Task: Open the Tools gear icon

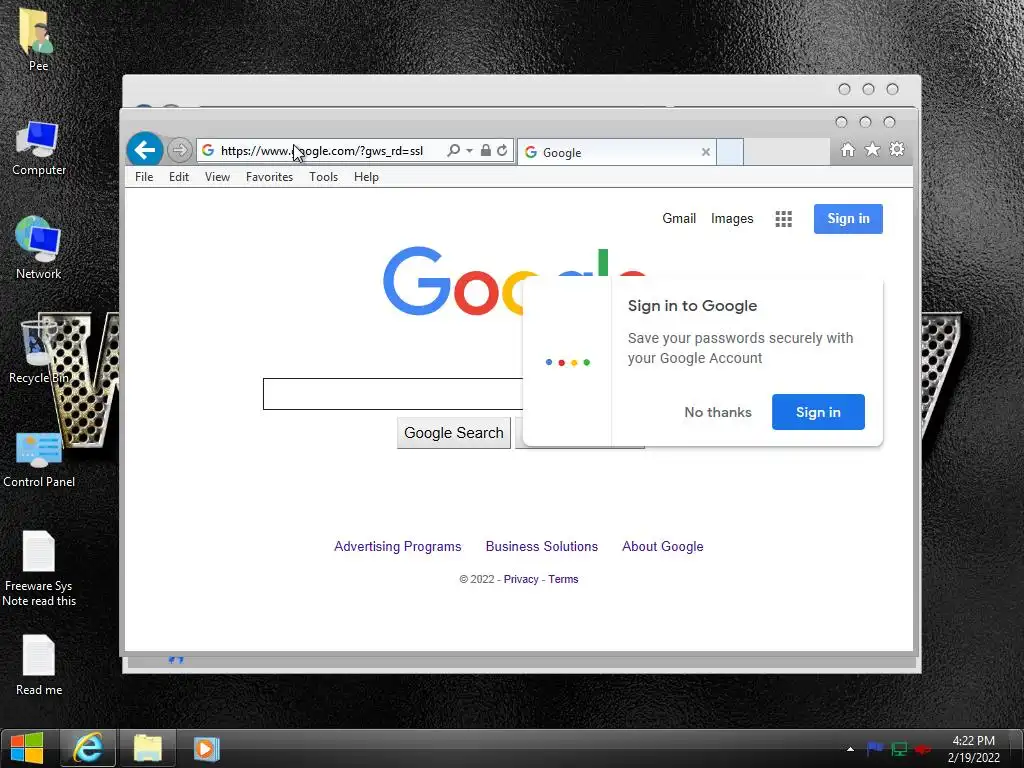Action: 897,150
